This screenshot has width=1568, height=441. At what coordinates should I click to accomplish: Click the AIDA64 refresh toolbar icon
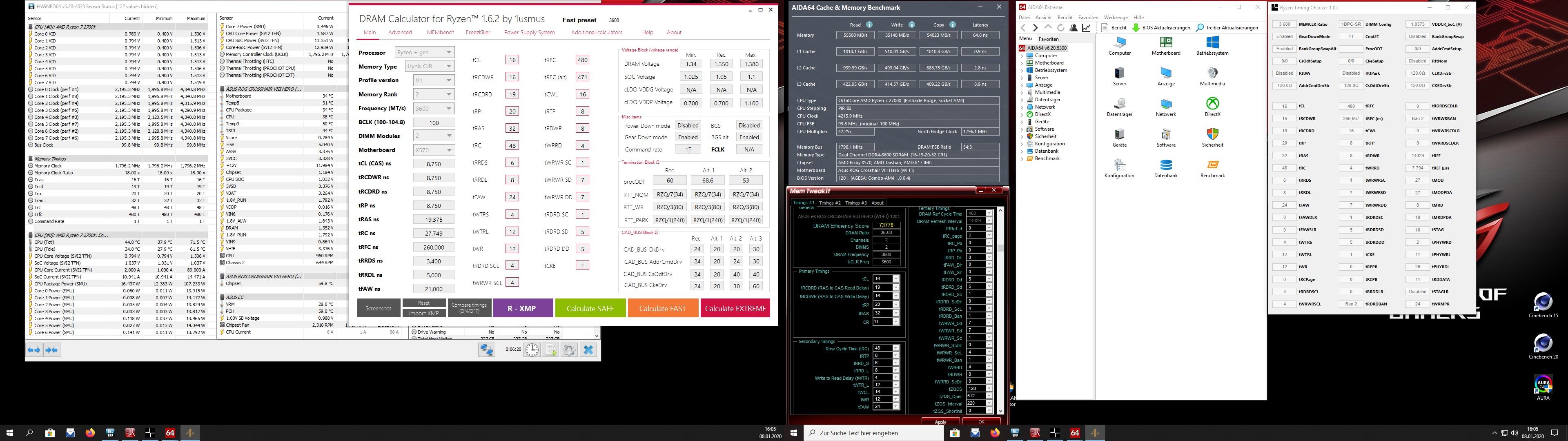point(1061,28)
